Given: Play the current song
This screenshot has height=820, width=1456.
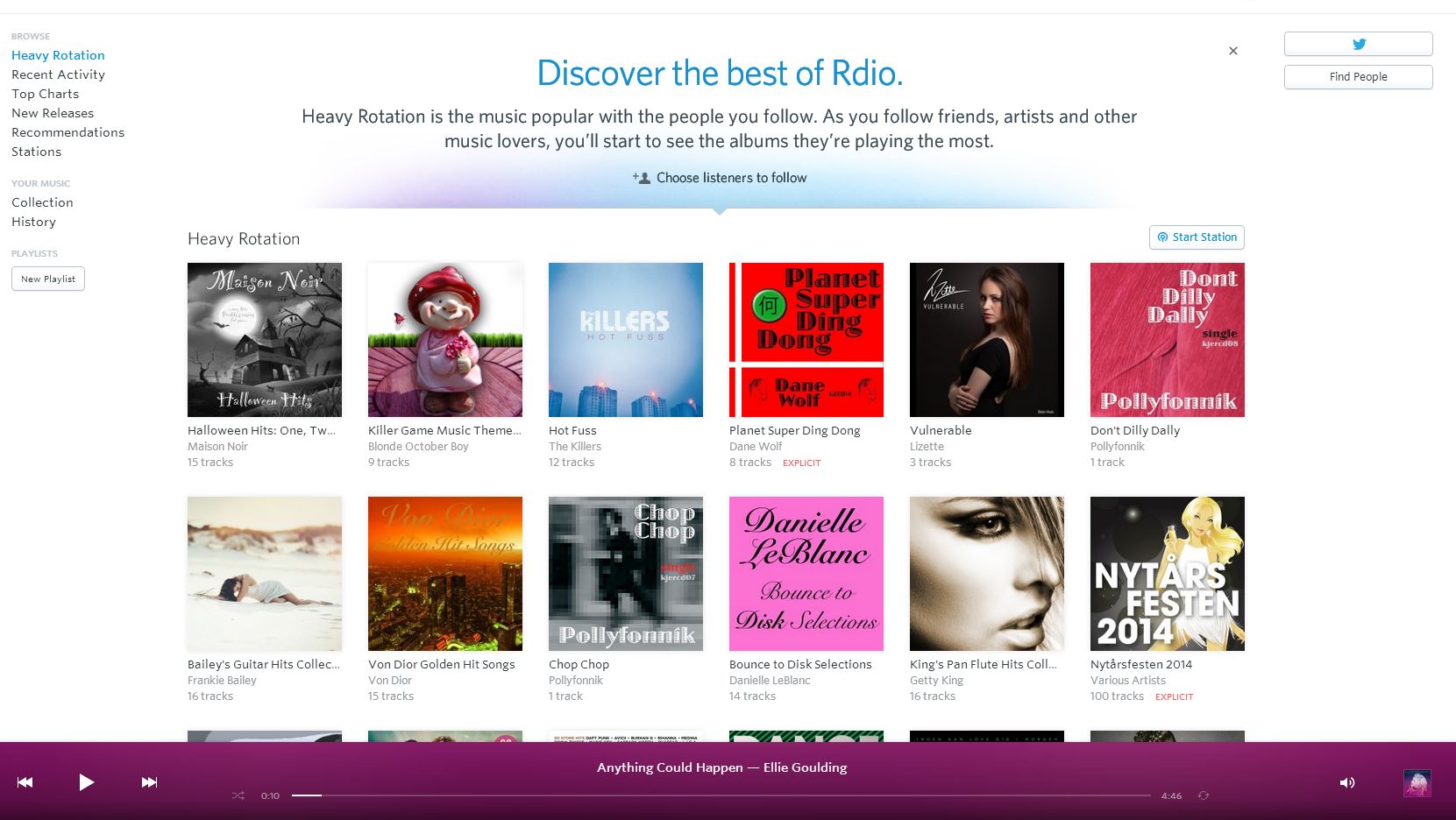Looking at the screenshot, I should [x=86, y=782].
